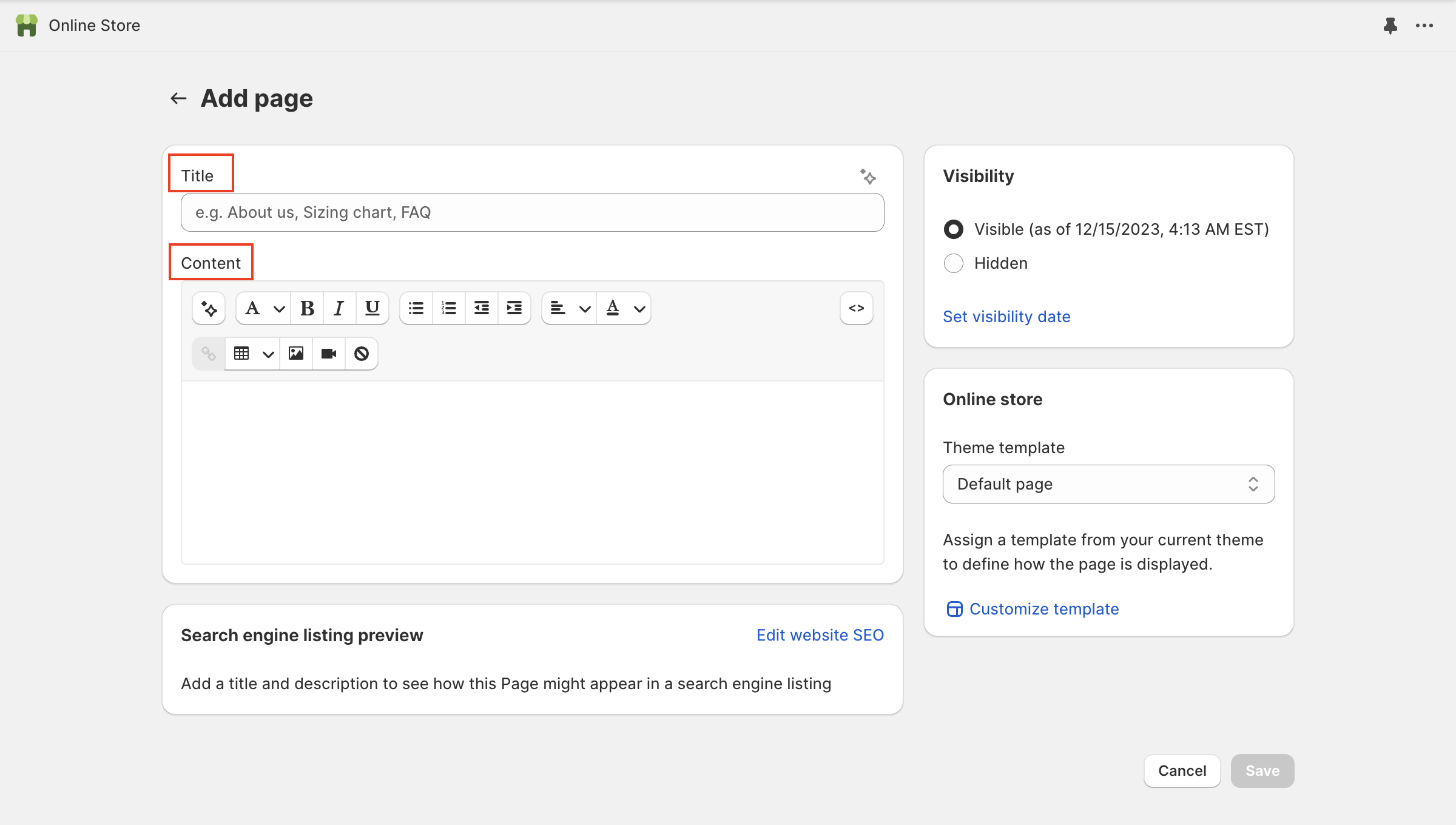Open the three-dot more options menu

[x=1424, y=25]
